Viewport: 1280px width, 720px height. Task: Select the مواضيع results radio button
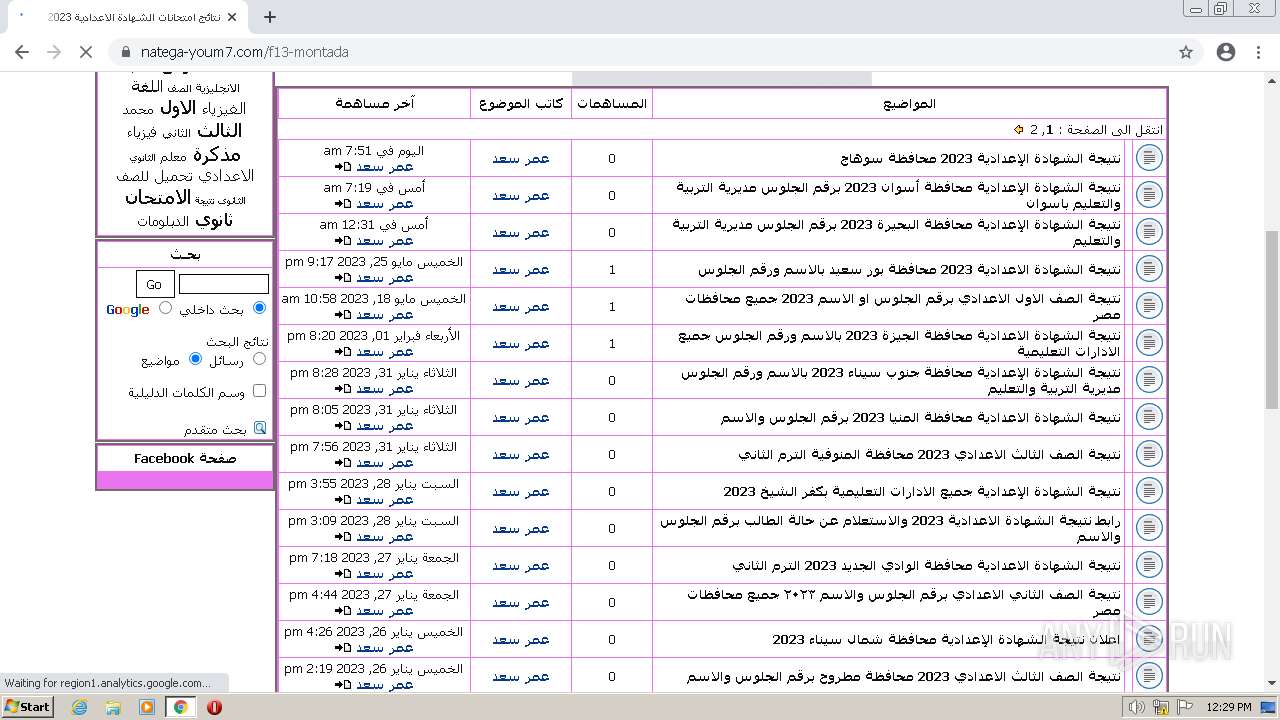196,358
